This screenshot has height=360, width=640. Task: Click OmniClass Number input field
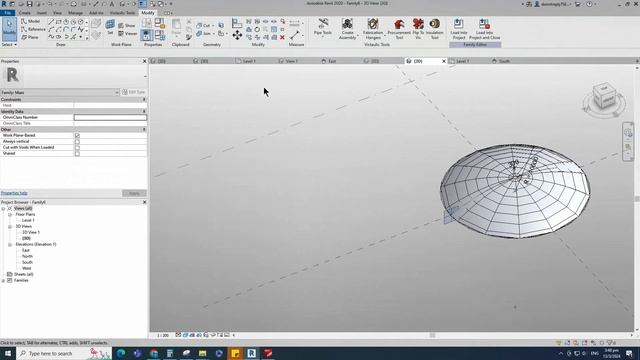[x=110, y=118]
